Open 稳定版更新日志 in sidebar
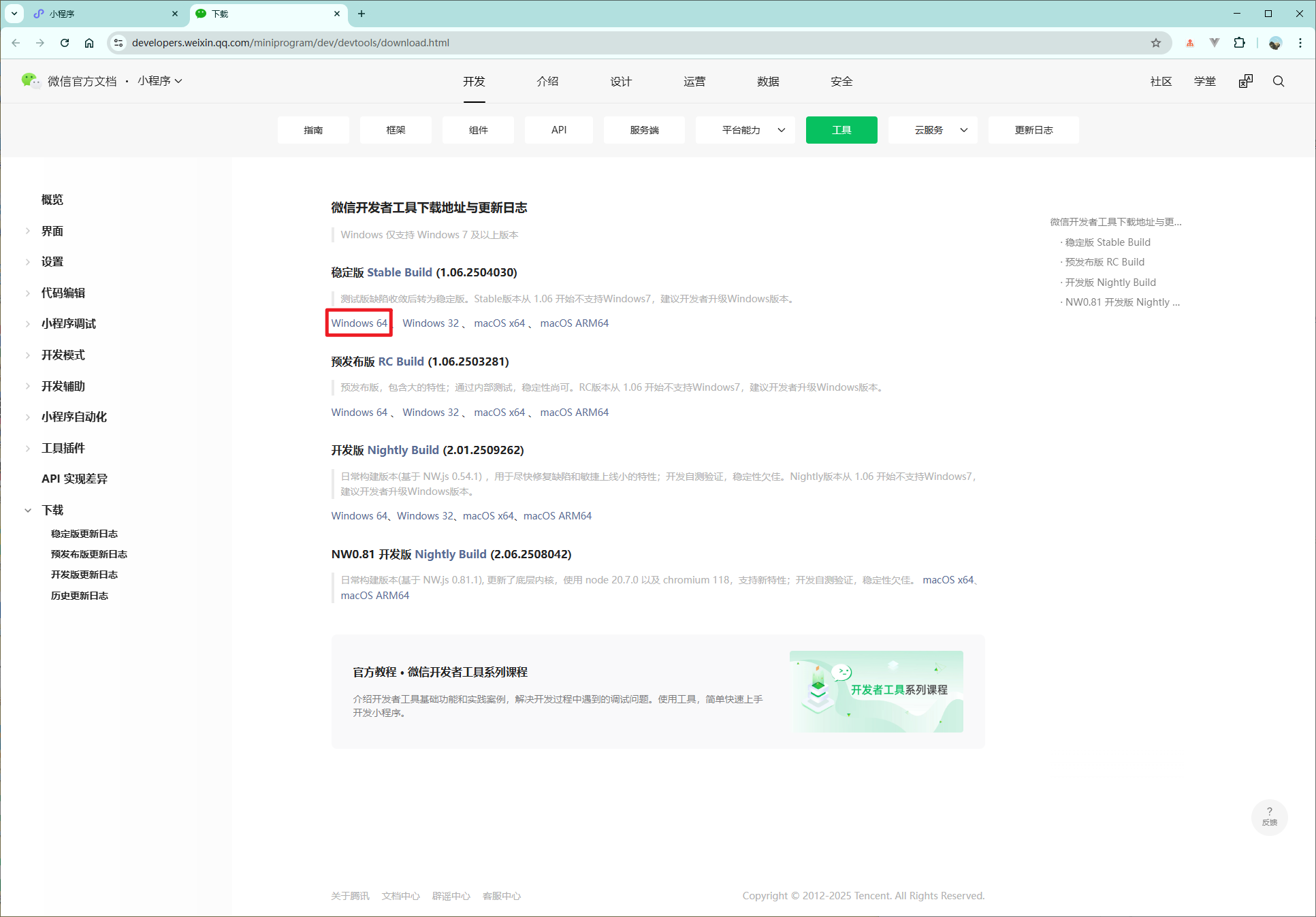 point(84,534)
